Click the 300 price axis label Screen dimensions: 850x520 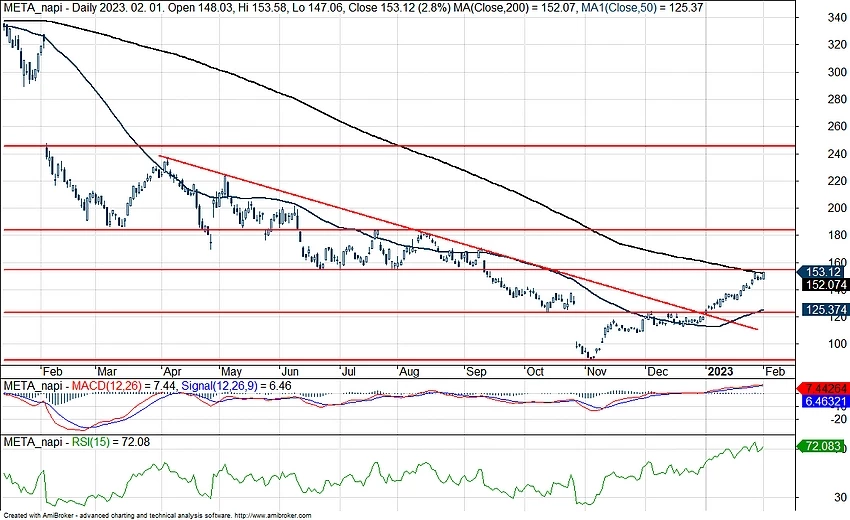tap(836, 72)
